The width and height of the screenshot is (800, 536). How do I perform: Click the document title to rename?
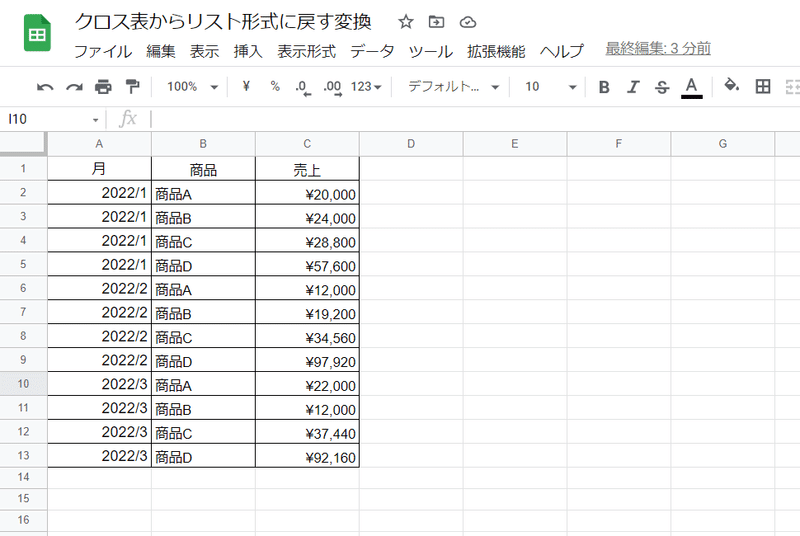pyautogui.click(x=223, y=21)
